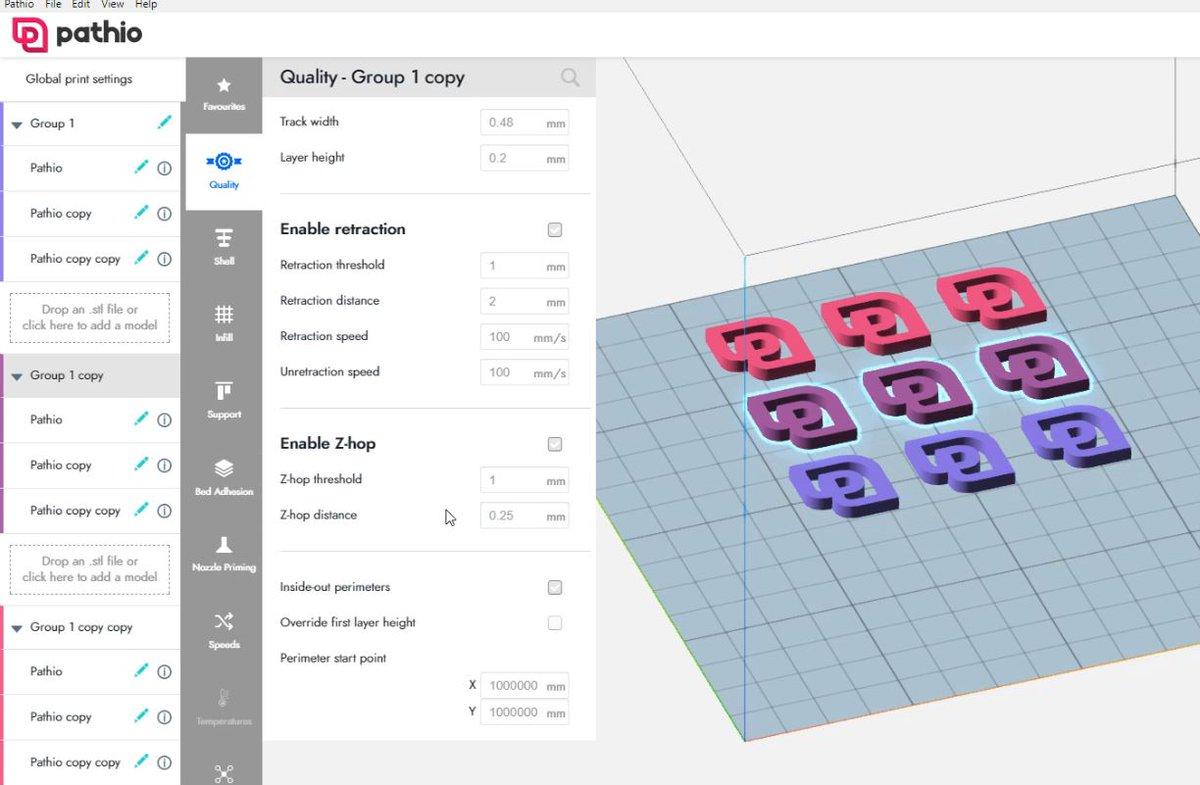Select 'Pathio copy' row text in Group 1
The height and width of the screenshot is (785, 1200).
click(61, 214)
